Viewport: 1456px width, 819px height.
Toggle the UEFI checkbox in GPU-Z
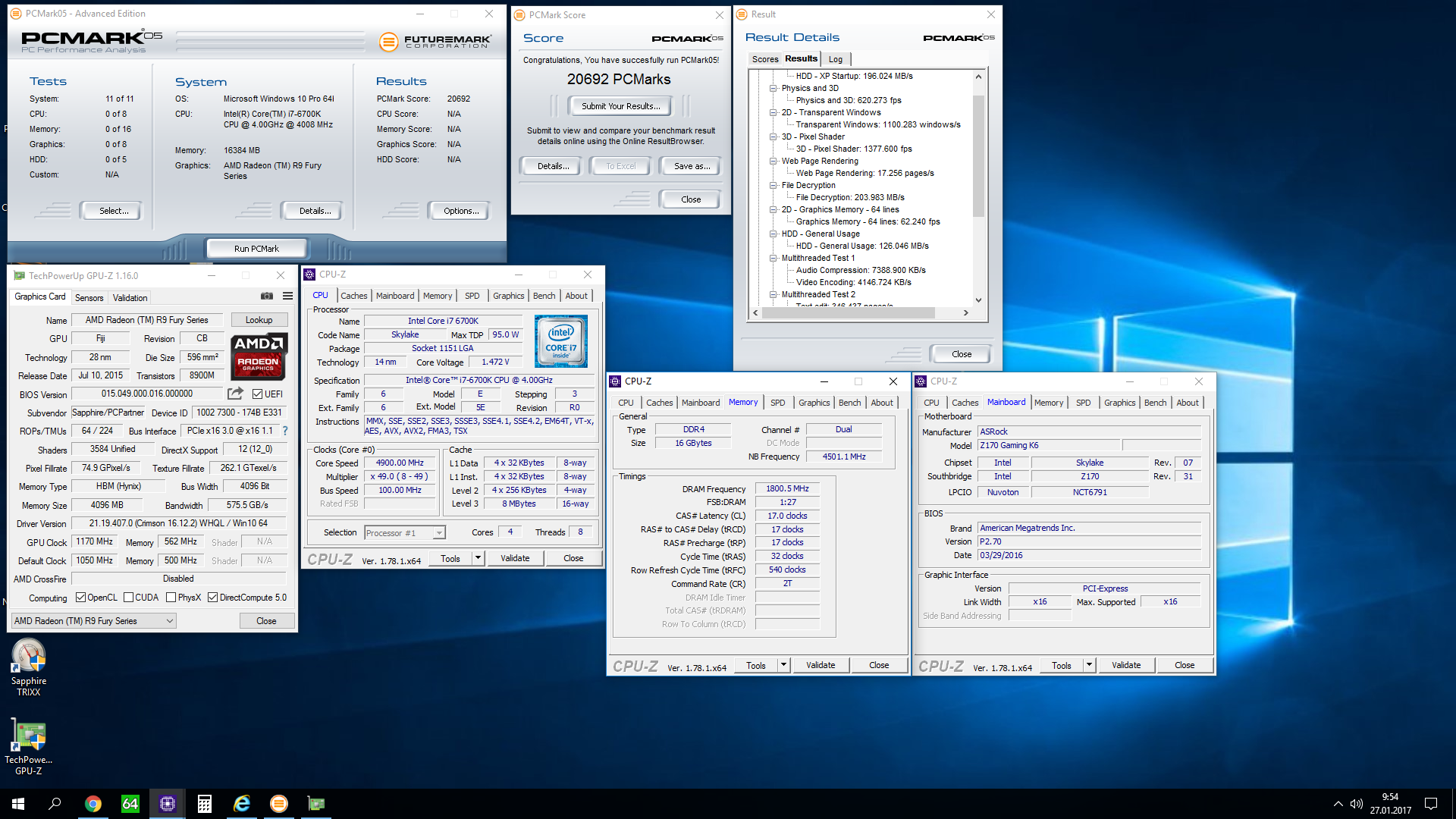[258, 394]
